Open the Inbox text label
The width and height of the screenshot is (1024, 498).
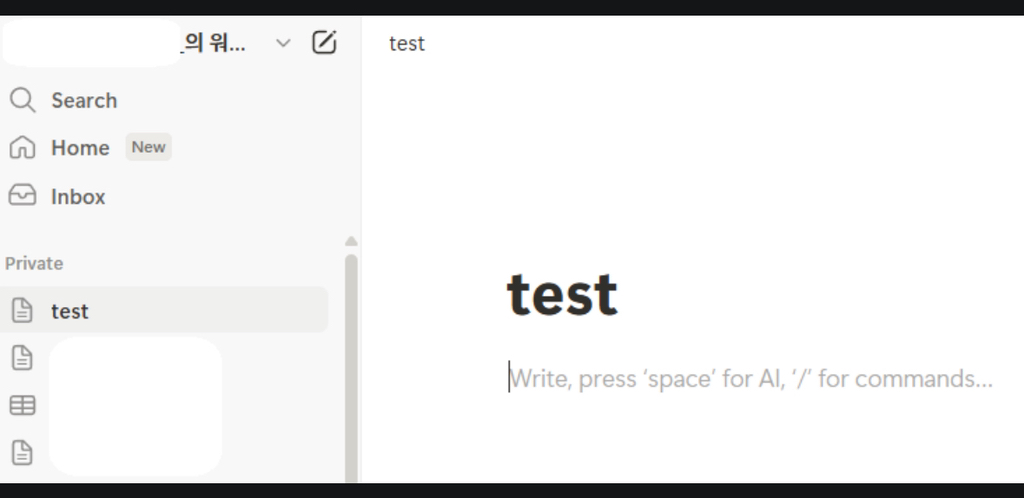click(x=78, y=197)
